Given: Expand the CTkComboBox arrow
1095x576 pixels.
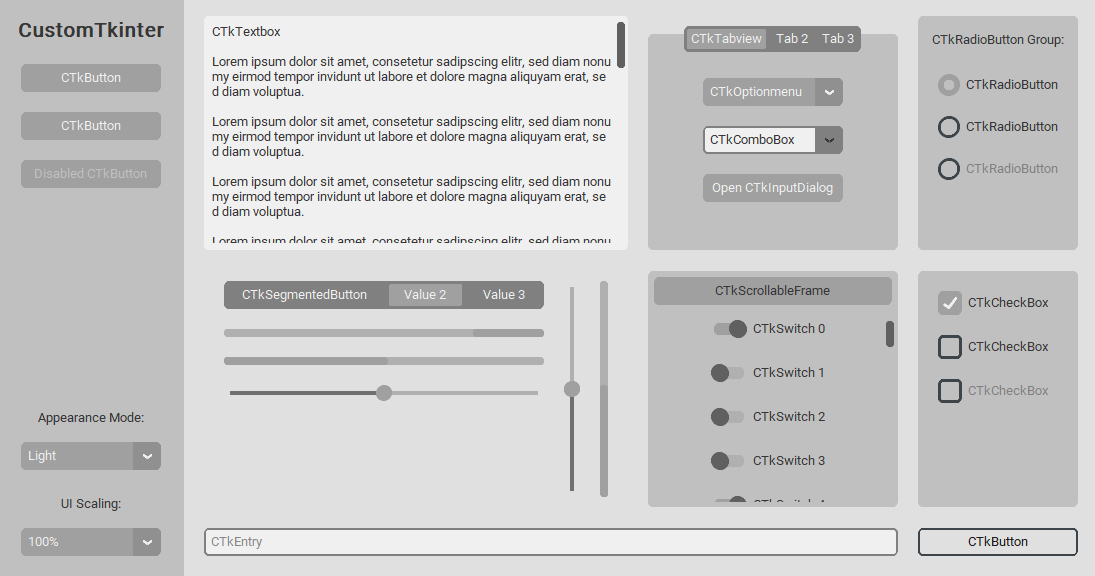Looking at the screenshot, I should (x=829, y=140).
